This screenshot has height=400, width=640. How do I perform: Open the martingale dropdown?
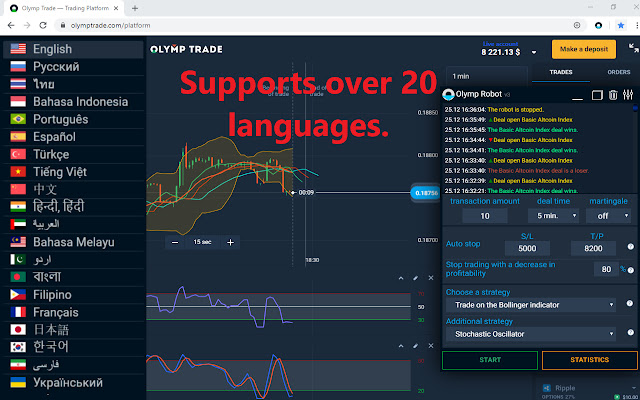click(x=610, y=215)
